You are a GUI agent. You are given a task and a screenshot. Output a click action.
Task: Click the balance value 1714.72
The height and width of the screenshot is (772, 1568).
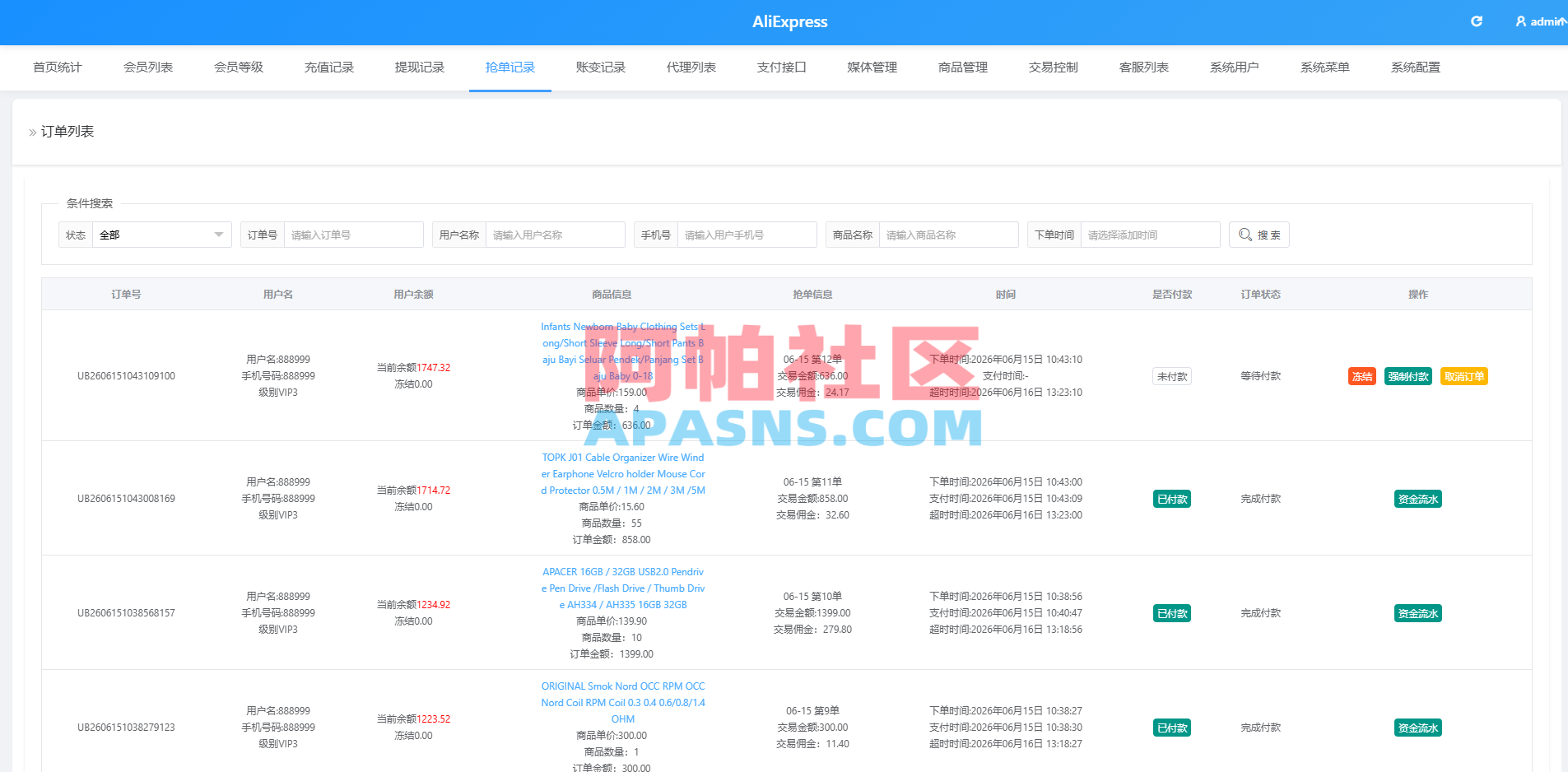pos(434,491)
